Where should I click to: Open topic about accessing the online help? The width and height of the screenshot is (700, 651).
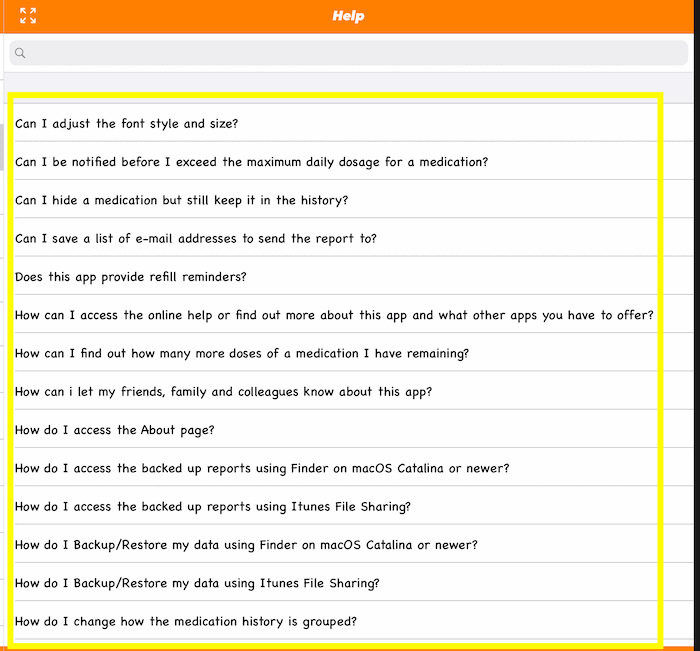click(334, 315)
